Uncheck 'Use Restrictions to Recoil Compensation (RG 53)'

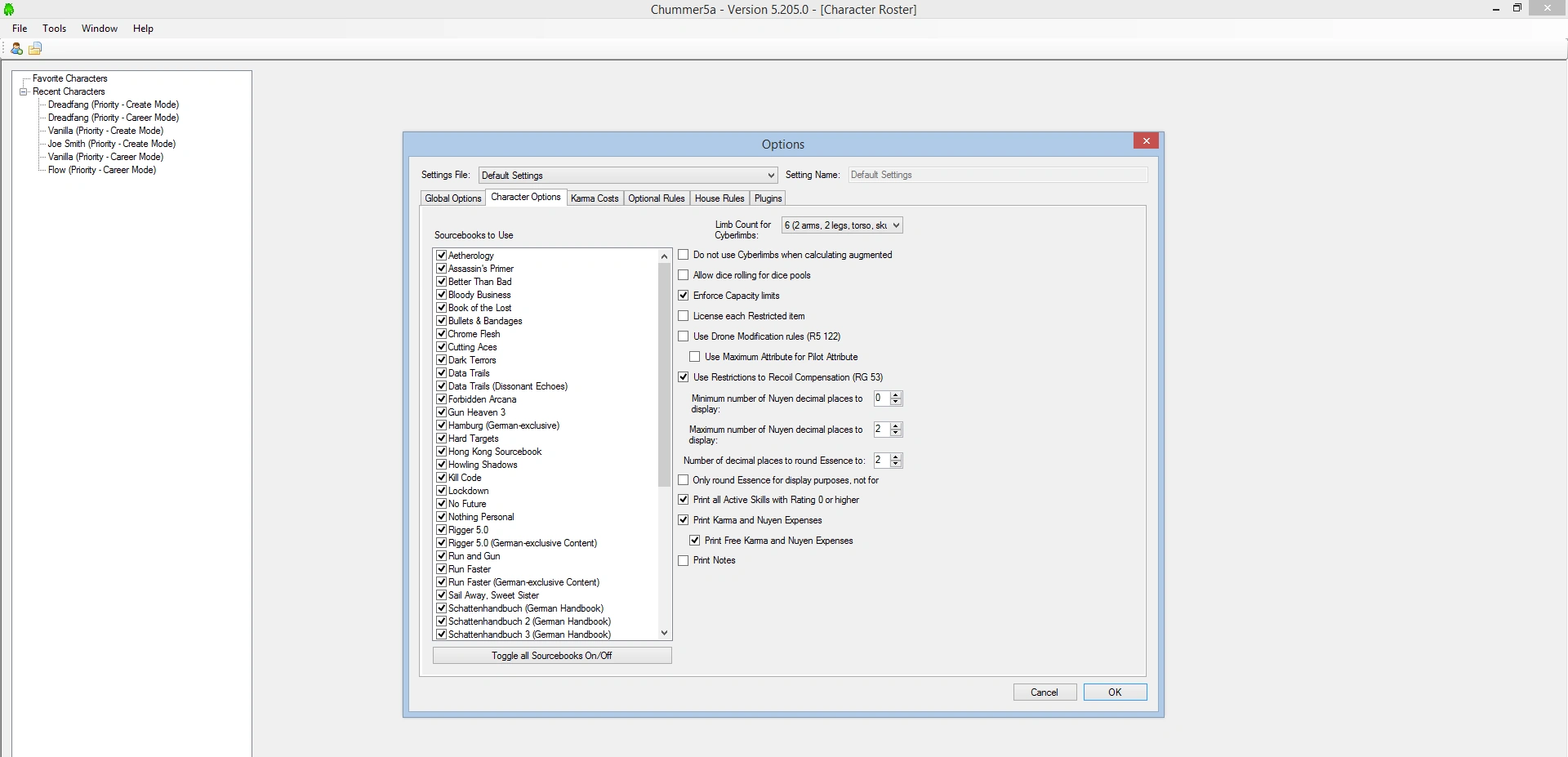[684, 377]
